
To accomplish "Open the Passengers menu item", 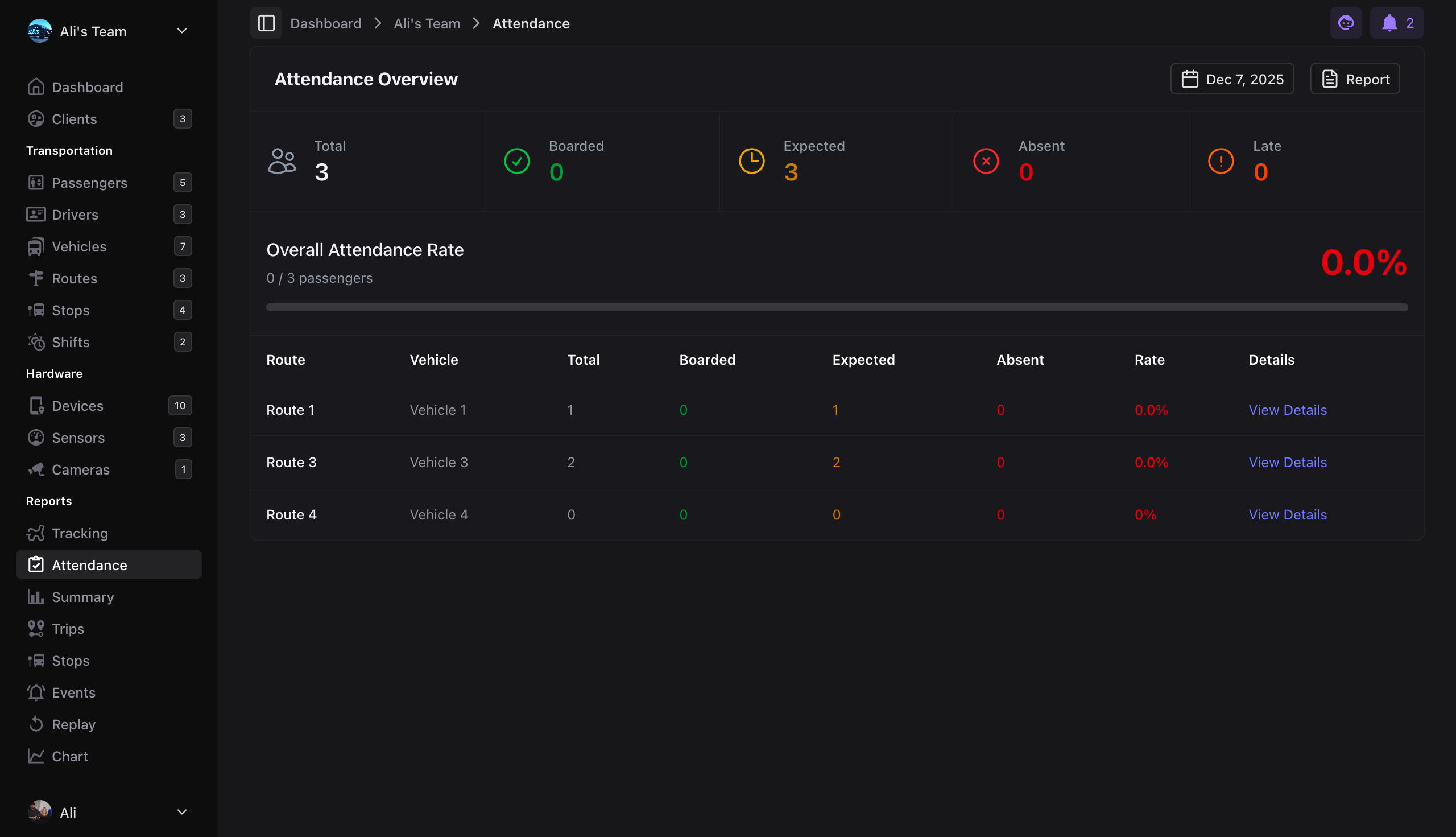I will [x=90, y=183].
